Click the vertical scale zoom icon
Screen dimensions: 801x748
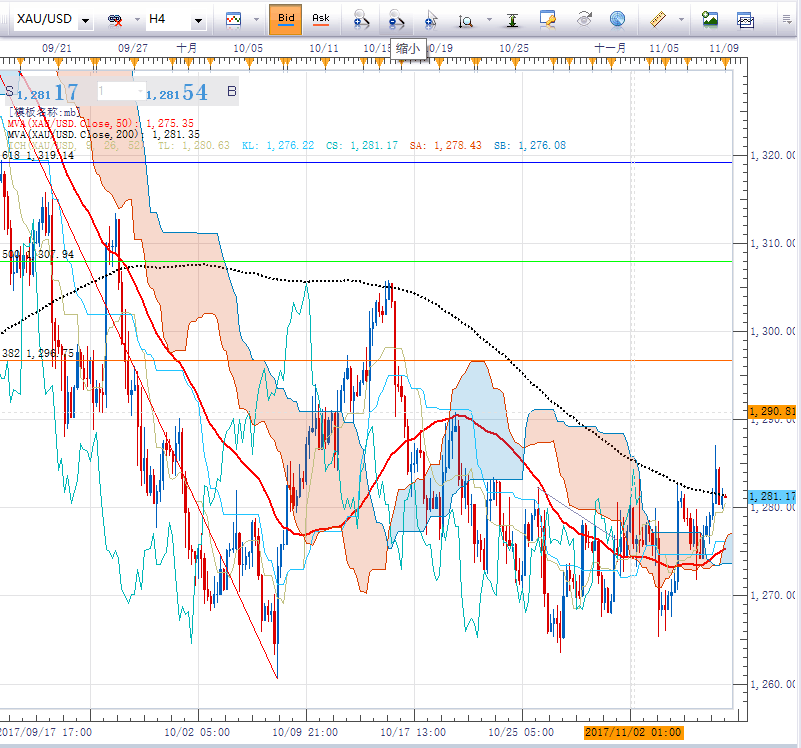coord(467,19)
